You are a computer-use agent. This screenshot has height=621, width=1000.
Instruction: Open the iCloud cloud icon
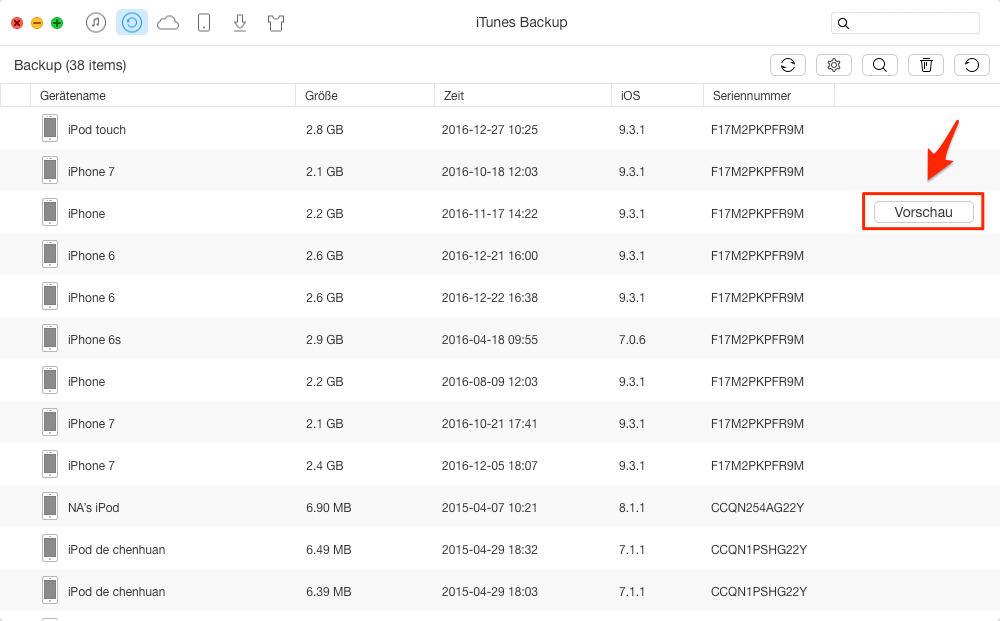pos(168,24)
